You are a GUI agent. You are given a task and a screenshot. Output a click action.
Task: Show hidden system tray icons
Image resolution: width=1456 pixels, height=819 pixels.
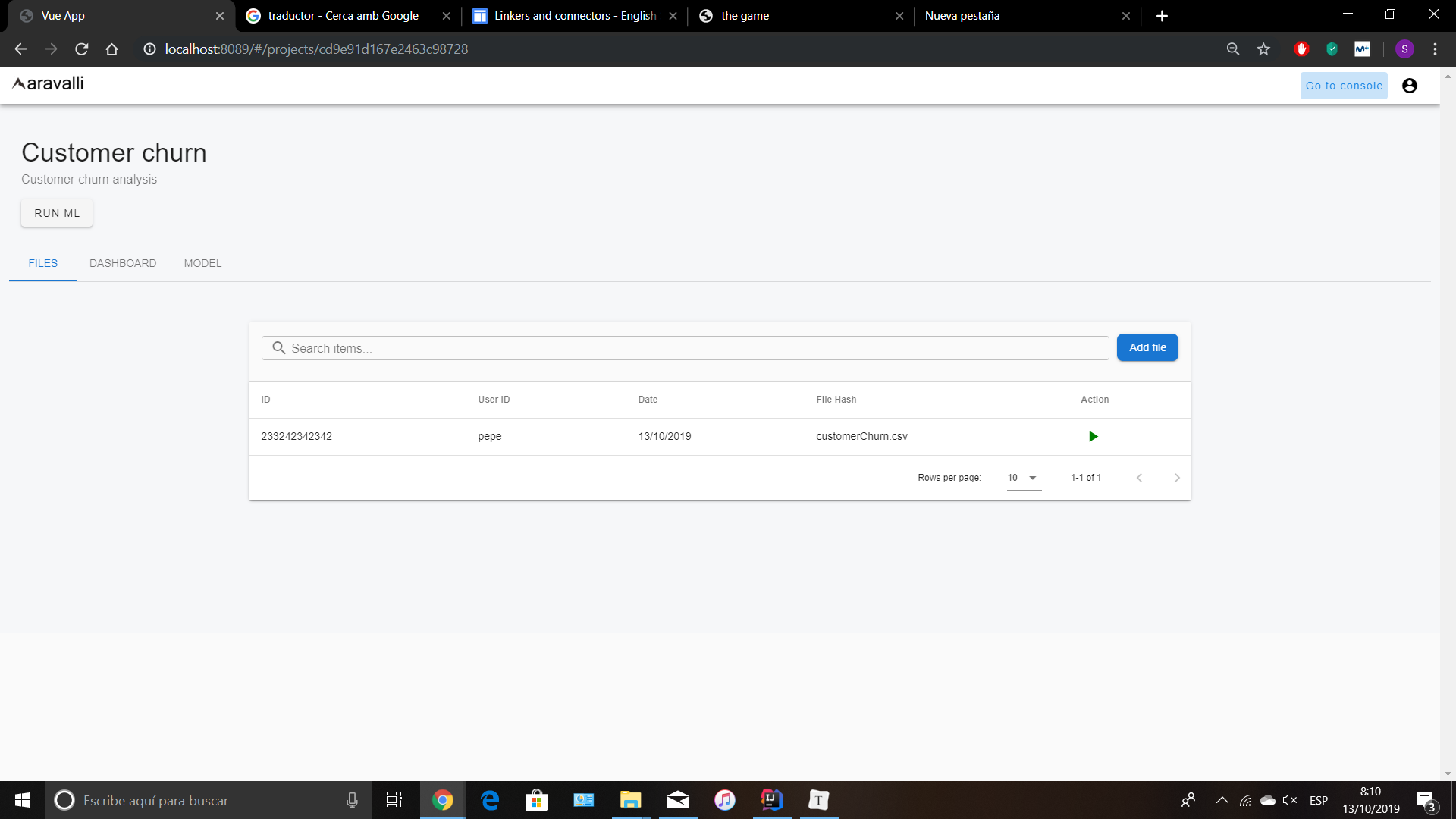coord(1222,800)
